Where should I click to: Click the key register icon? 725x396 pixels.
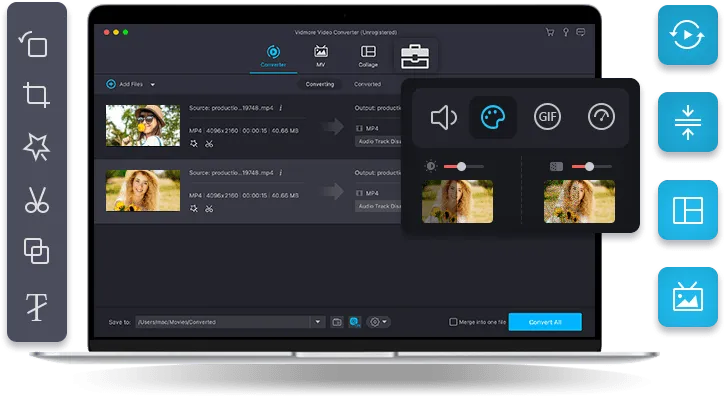click(565, 32)
